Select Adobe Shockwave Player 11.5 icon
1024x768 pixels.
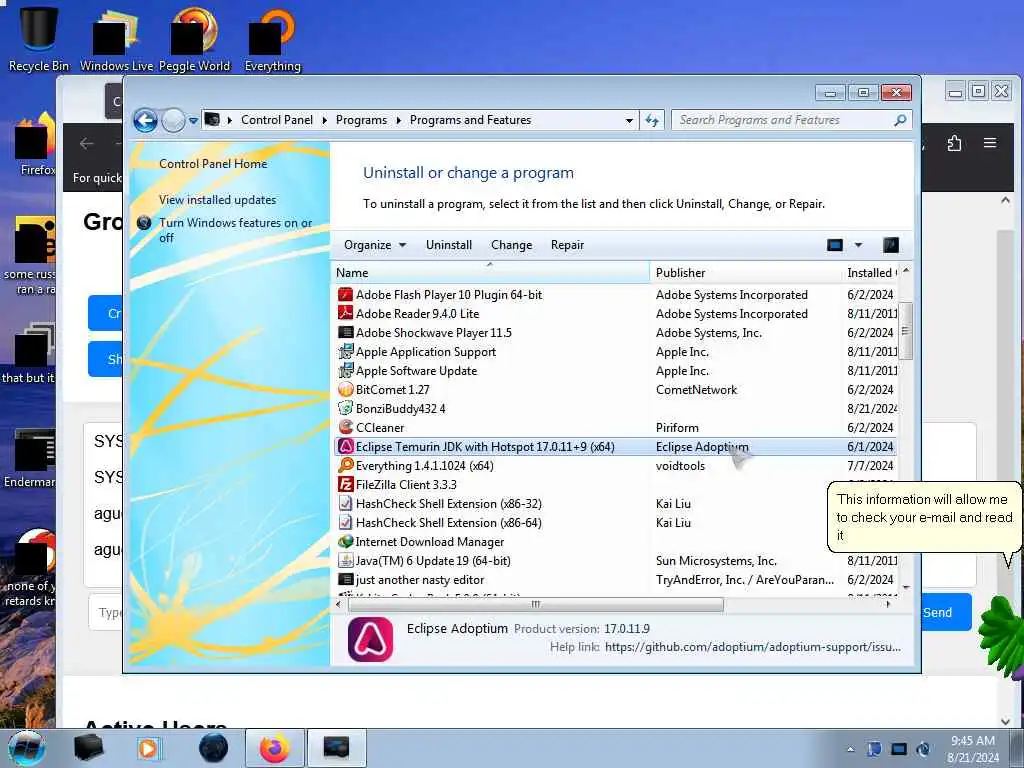345,332
